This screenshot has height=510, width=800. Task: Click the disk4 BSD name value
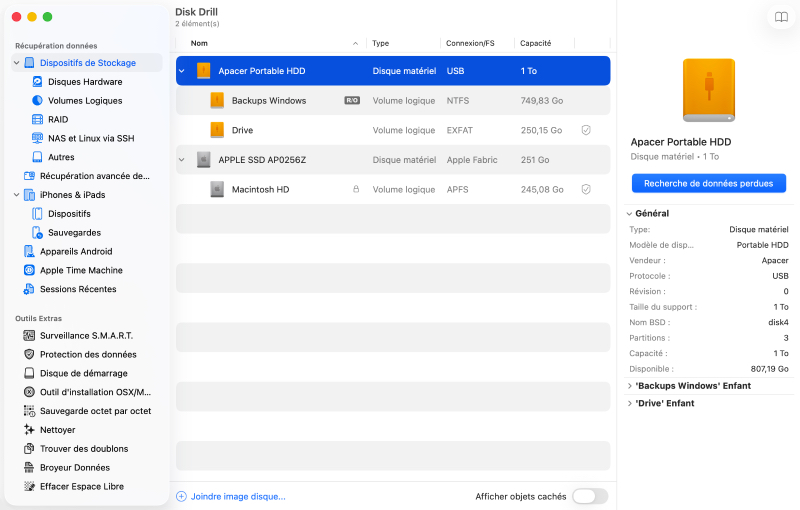click(778, 322)
